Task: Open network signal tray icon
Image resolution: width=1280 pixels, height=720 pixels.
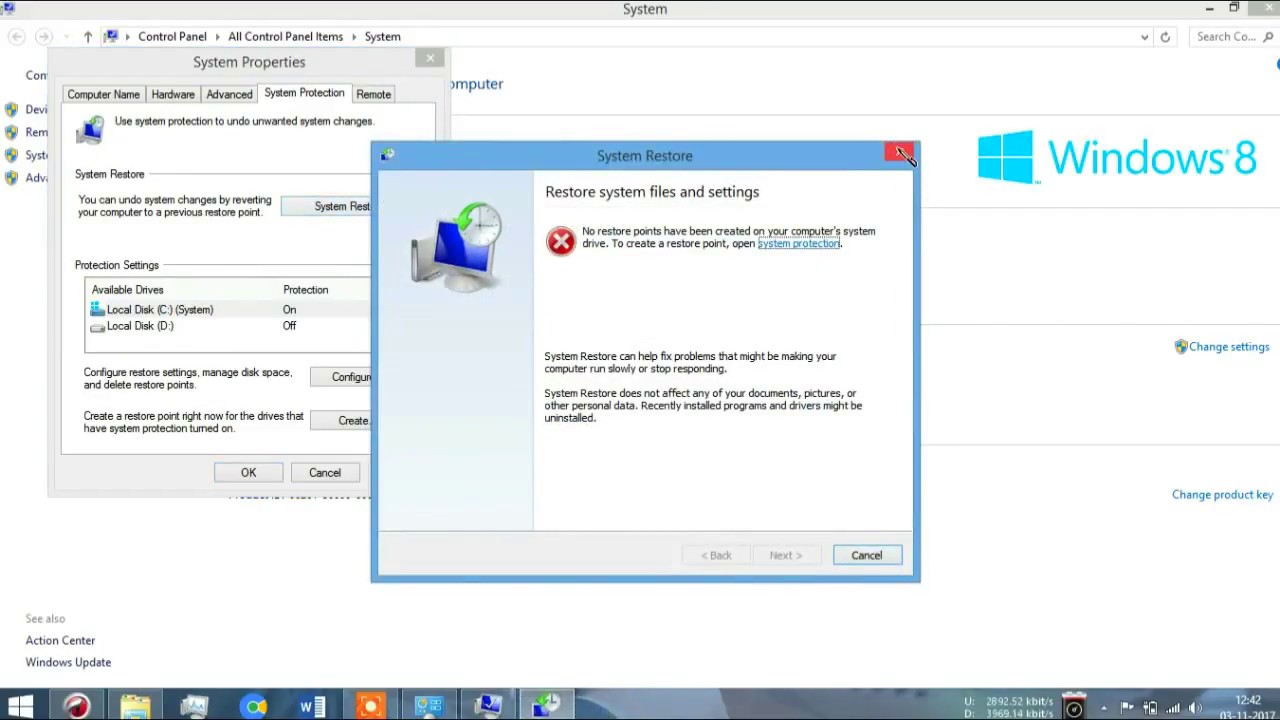Action: [x=1172, y=708]
